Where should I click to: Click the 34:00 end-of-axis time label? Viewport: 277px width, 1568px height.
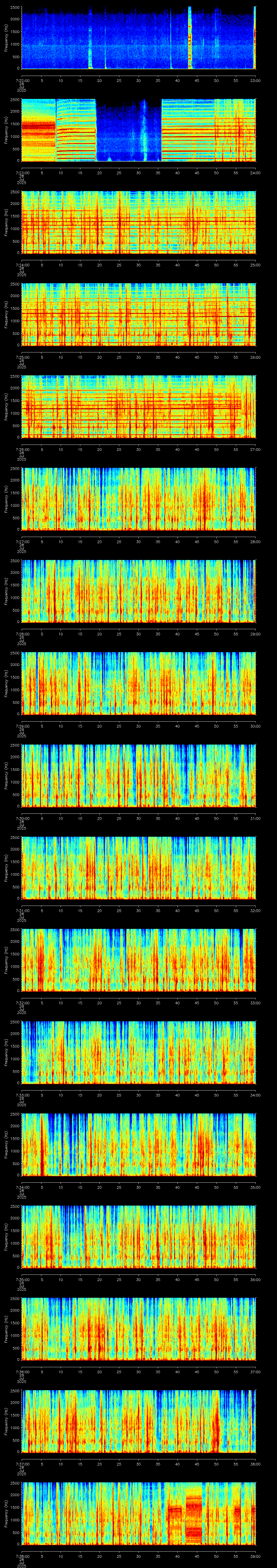coord(255,1096)
